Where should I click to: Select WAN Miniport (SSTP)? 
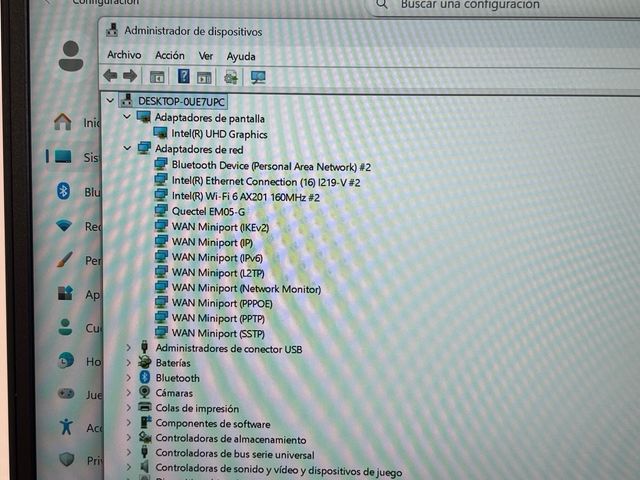pyautogui.click(x=218, y=333)
